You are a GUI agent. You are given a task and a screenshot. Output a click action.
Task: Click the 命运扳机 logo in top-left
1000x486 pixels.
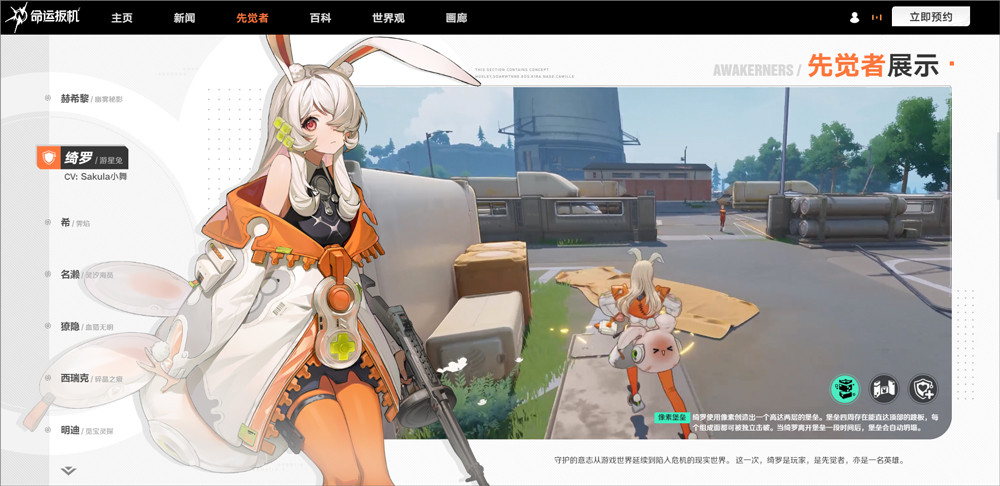click(42, 17)
